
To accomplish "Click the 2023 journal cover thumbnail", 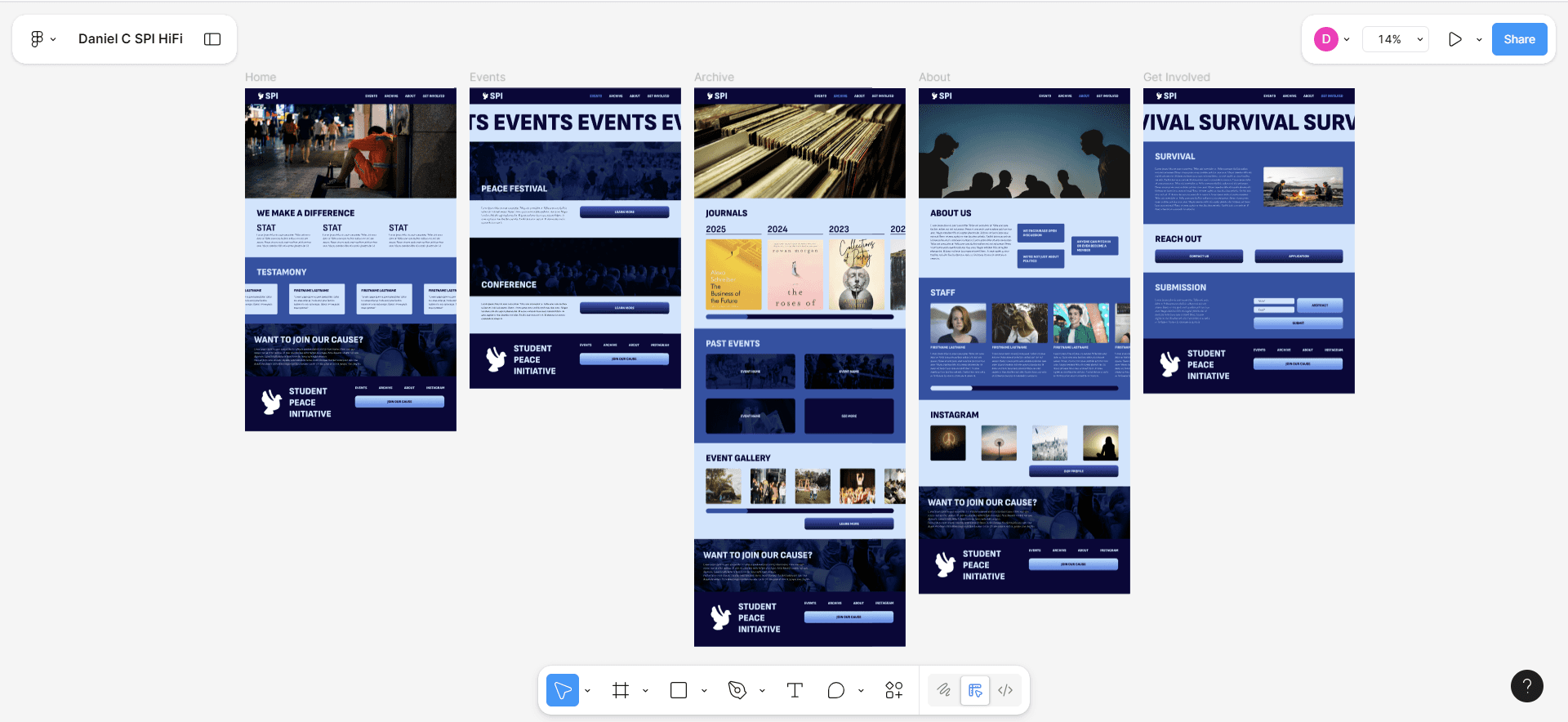I will pos(856,274).
